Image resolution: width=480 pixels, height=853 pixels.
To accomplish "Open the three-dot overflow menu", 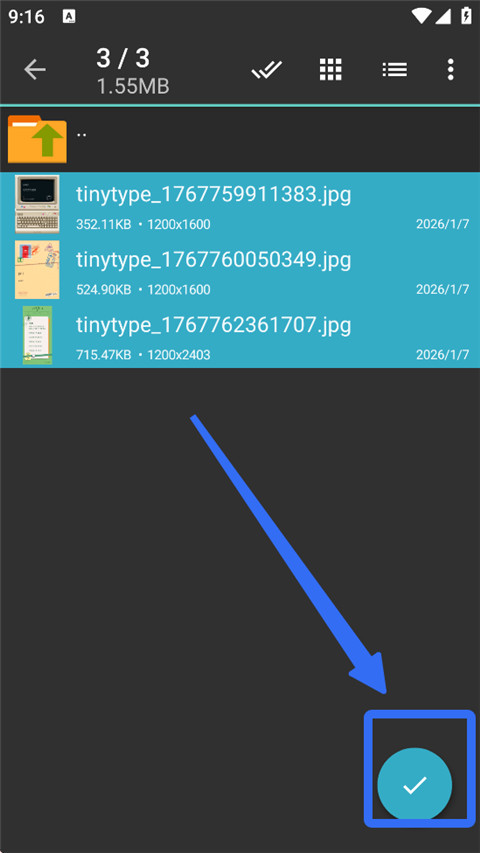I will (450, 70).
